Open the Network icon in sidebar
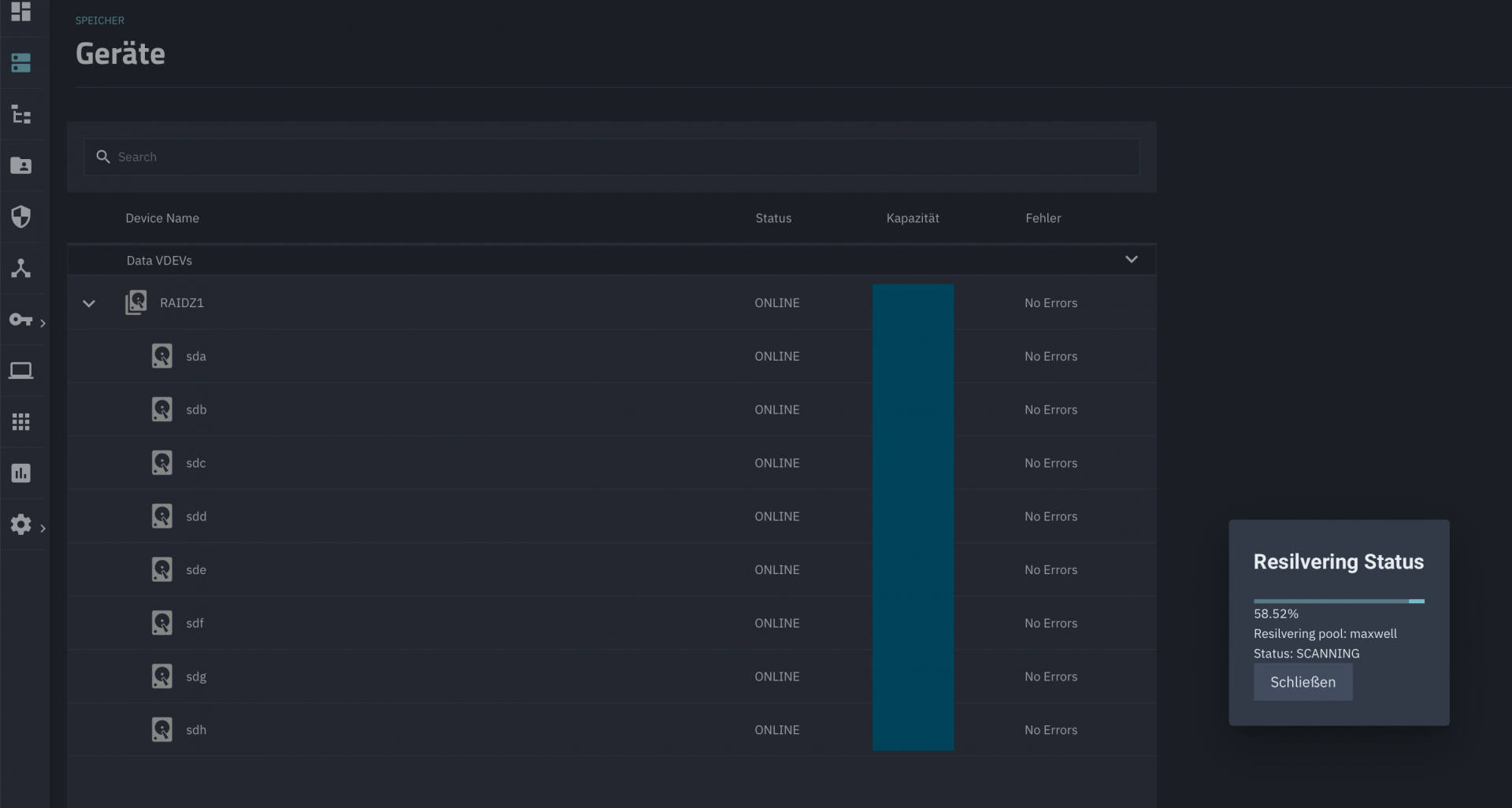The image size is (1512, 808). [21, 269]
